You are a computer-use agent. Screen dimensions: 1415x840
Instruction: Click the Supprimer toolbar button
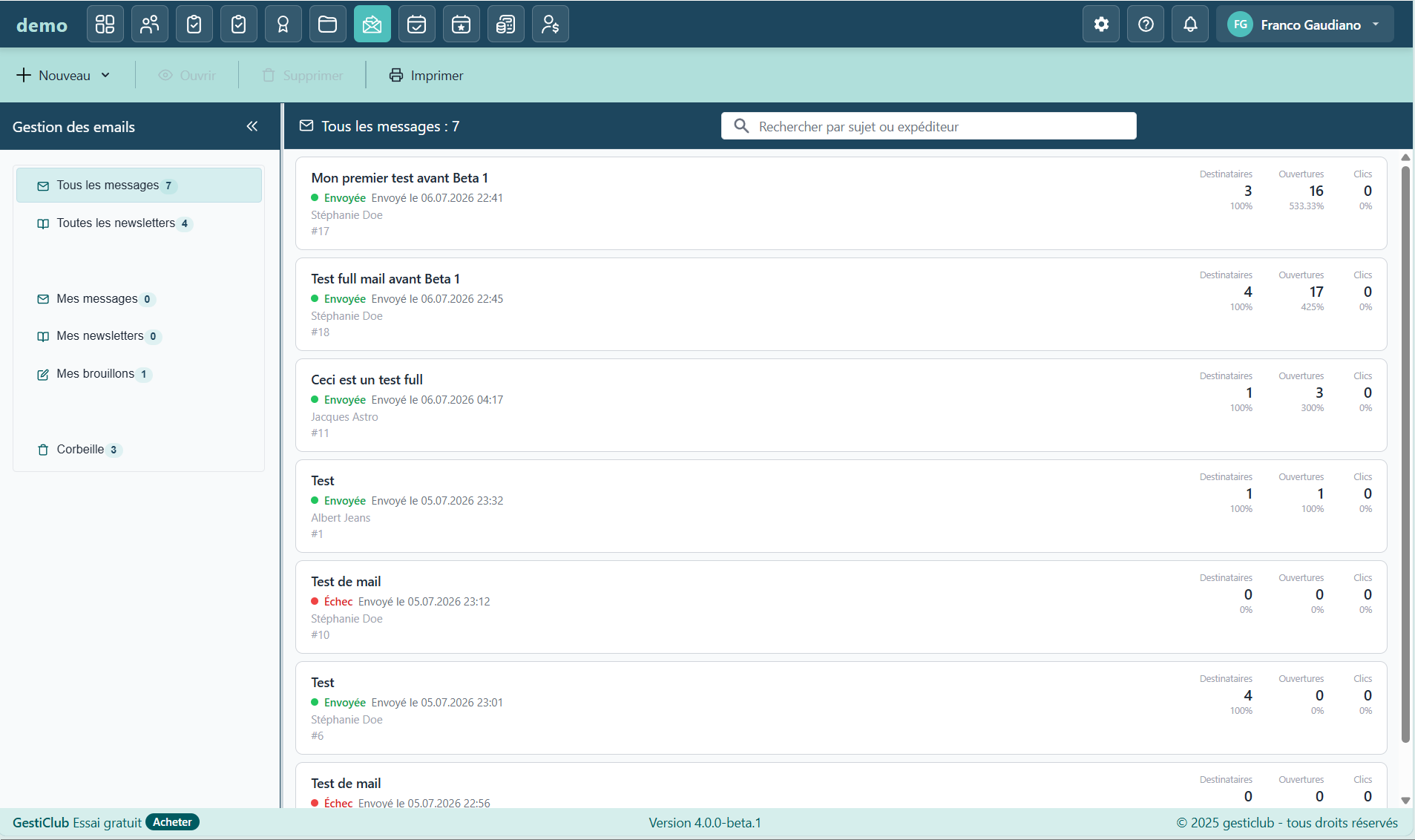coord(303,75)
